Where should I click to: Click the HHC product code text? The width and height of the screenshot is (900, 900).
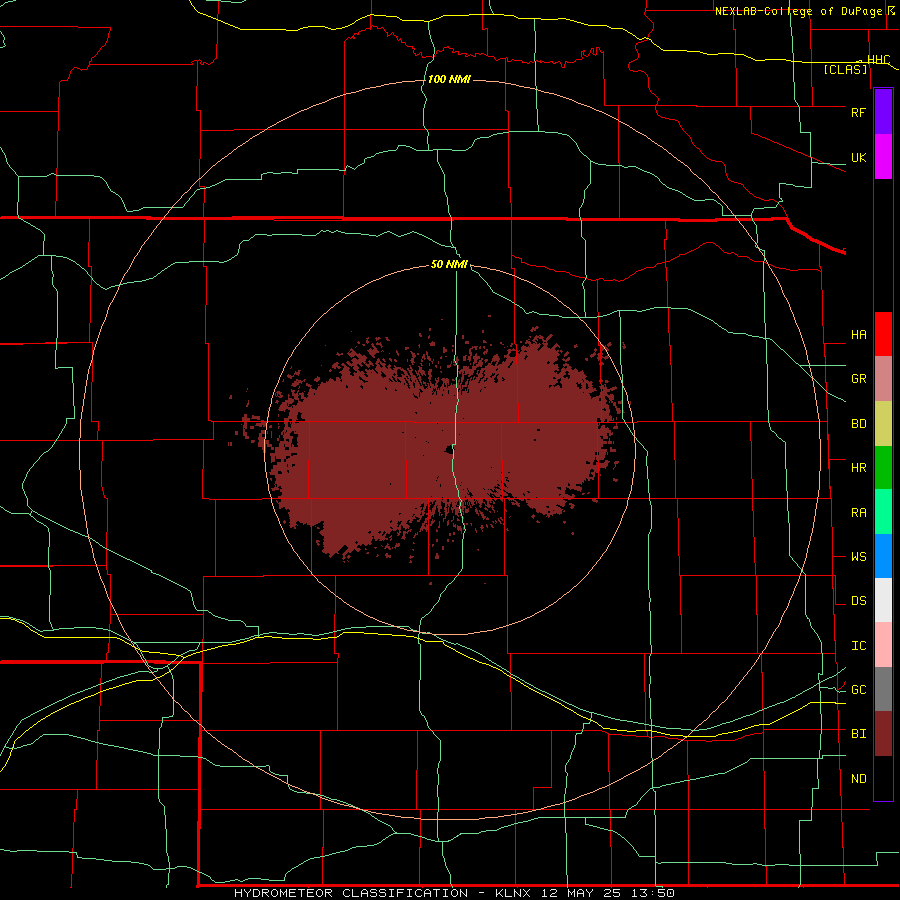(x=878, y=60)
